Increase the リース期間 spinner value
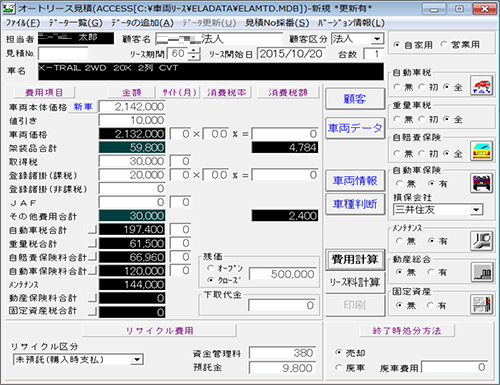500x385 pixels. (194, 50)
